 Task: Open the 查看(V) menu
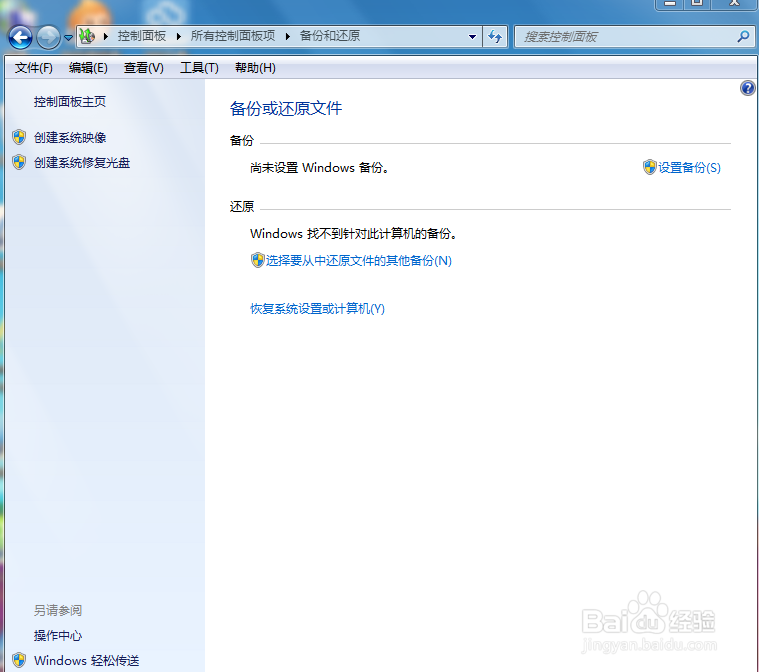pyautogui.click(x=144, y=68)
